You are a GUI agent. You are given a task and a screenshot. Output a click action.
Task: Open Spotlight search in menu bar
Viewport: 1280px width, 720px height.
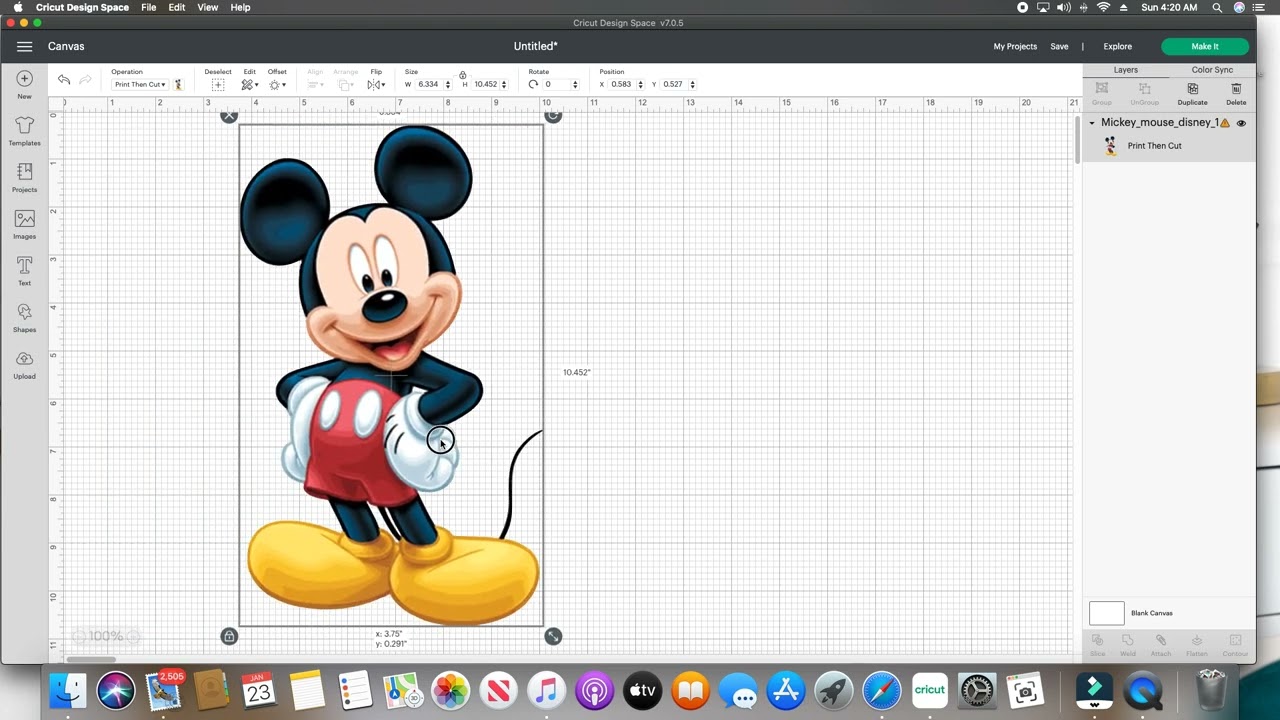pos(1217,7)
